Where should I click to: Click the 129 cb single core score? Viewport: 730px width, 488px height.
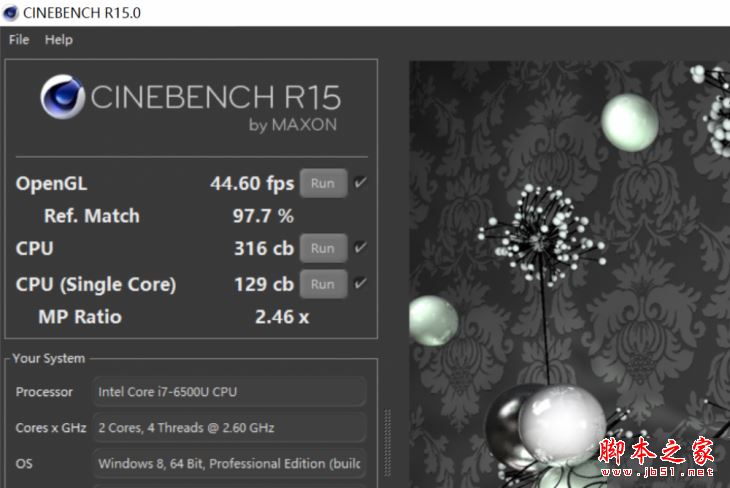[x=264, y=284]
